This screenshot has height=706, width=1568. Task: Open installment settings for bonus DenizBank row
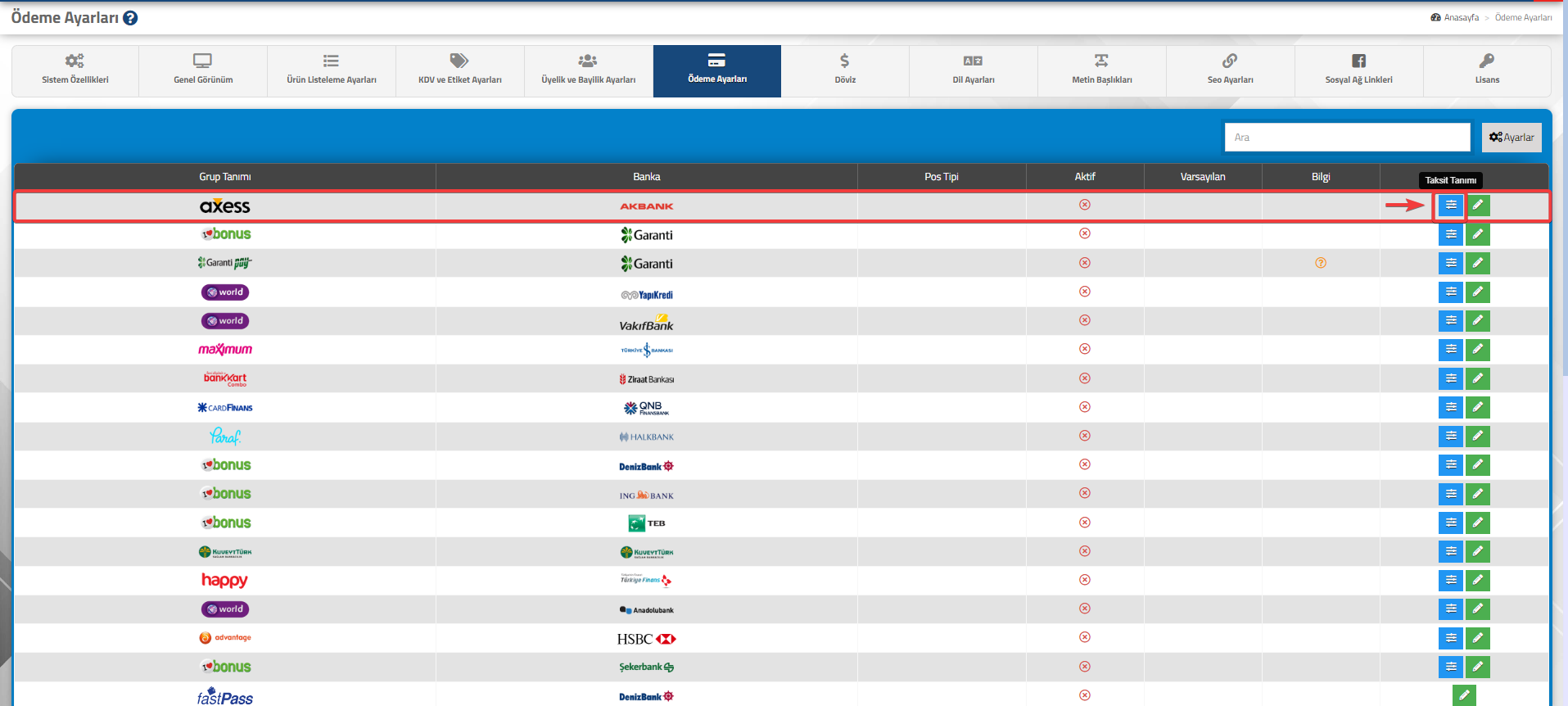[x=1451, y=465]
